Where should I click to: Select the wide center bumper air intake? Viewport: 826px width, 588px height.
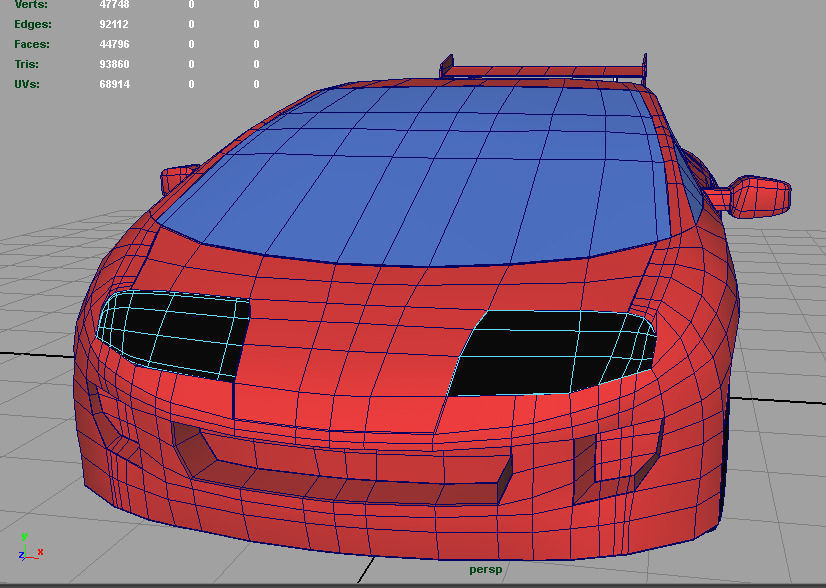[x=342, y=465]
